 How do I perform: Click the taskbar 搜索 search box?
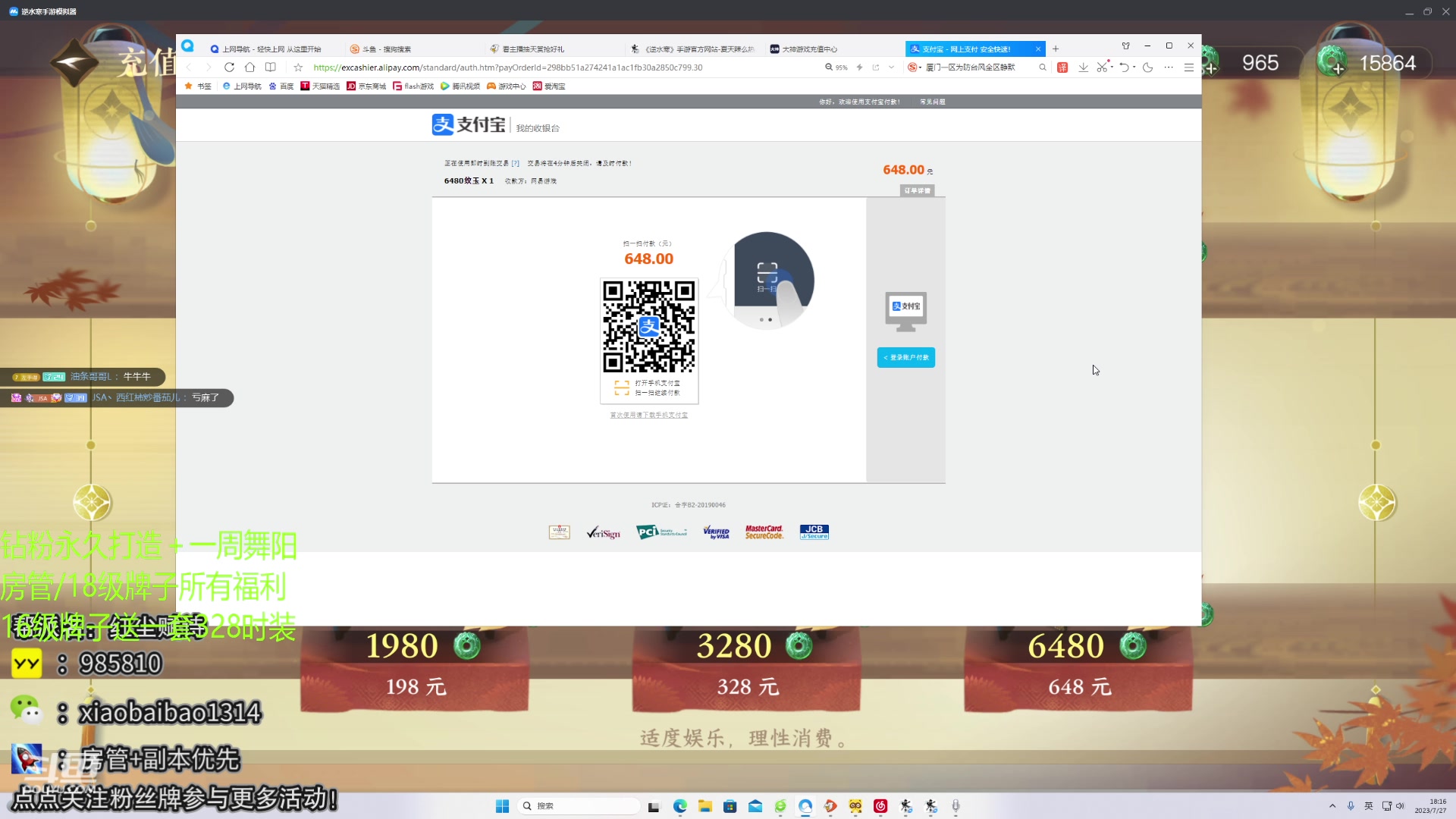click(x=579, y=806)
